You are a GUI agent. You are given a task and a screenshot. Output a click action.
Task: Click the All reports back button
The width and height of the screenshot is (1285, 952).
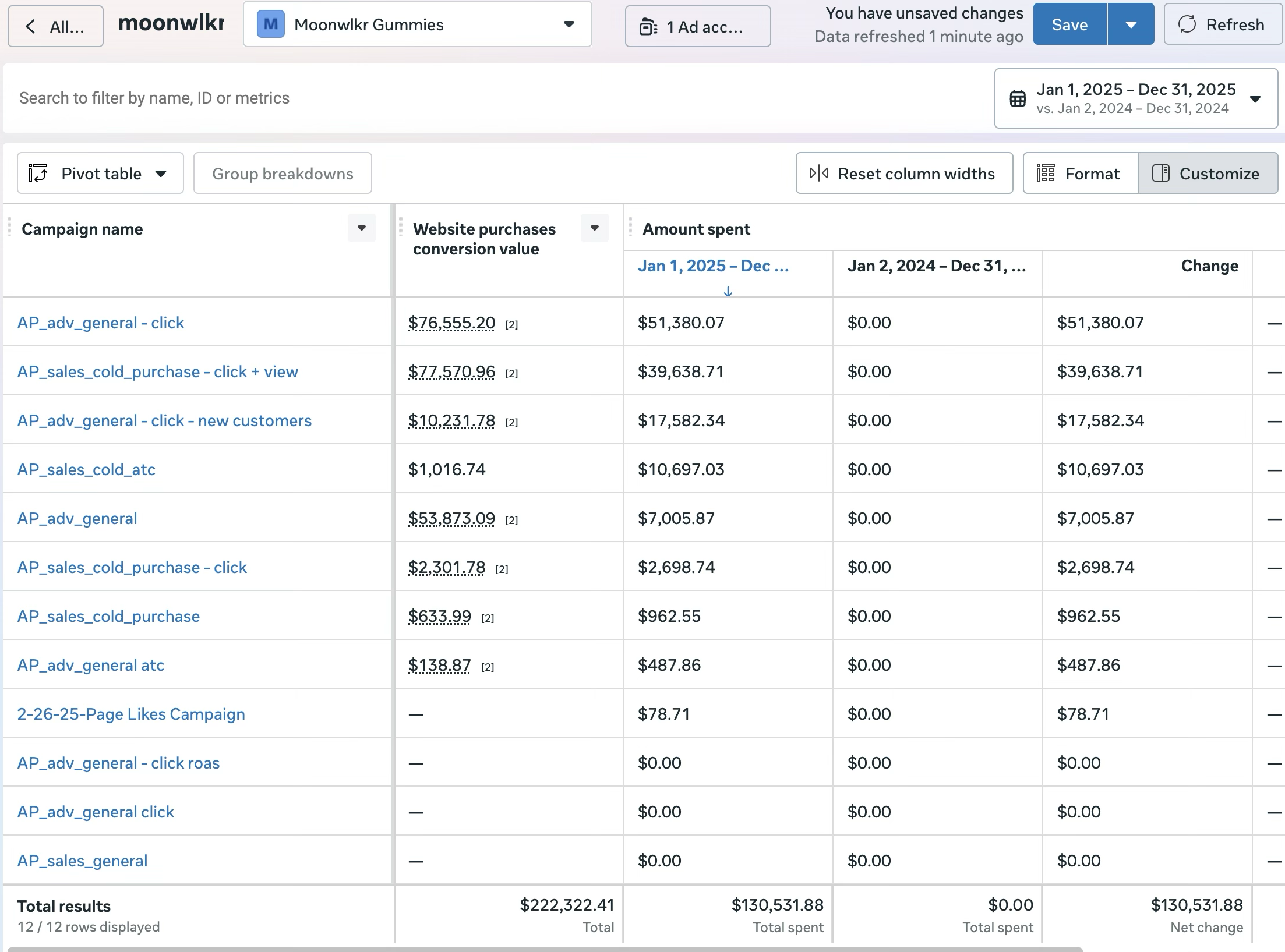pos(55,26)
